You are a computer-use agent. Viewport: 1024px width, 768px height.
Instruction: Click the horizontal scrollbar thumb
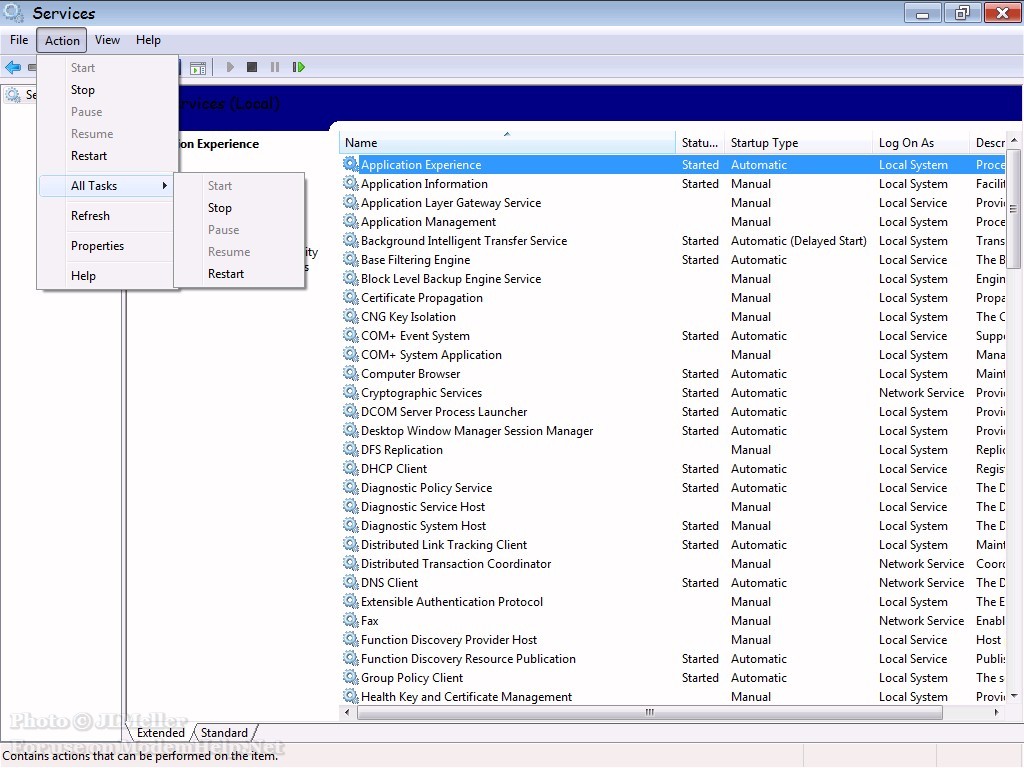pyautogui.click(x=650, y=712)
